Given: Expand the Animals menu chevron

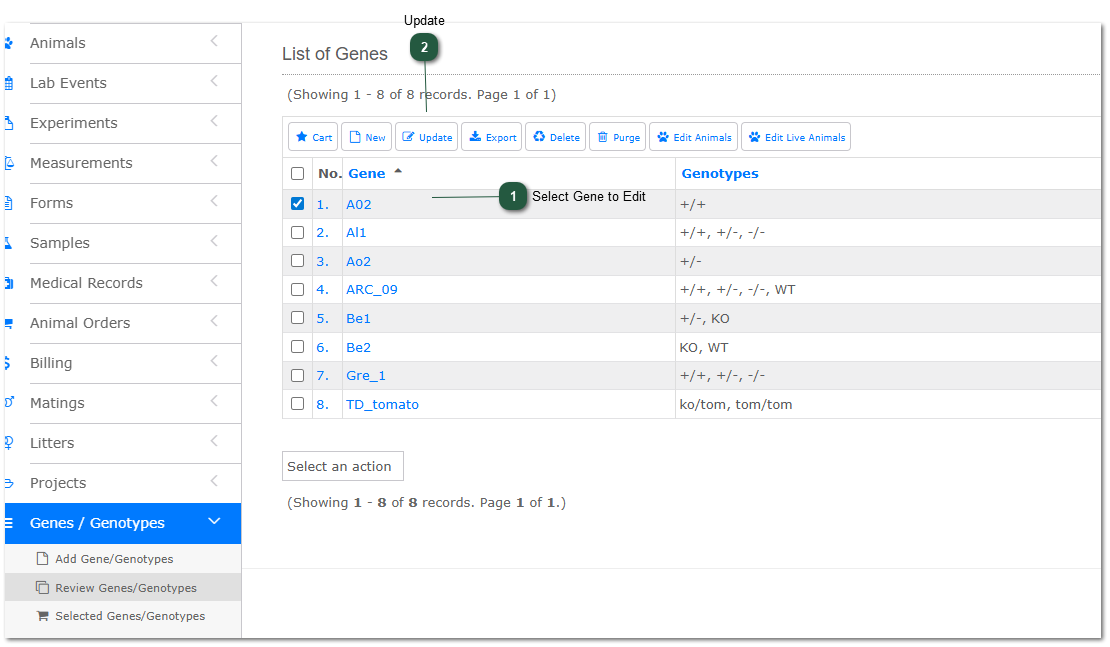Looking at the screenshot, I should (x=214, y=42).
